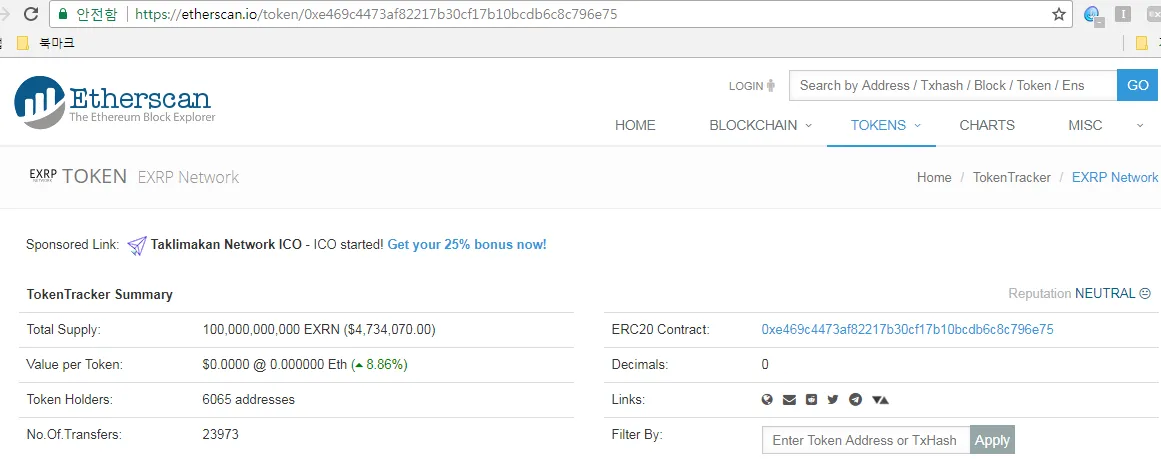
Task: Open the token website globe link icon
Action: coord(767,400)
